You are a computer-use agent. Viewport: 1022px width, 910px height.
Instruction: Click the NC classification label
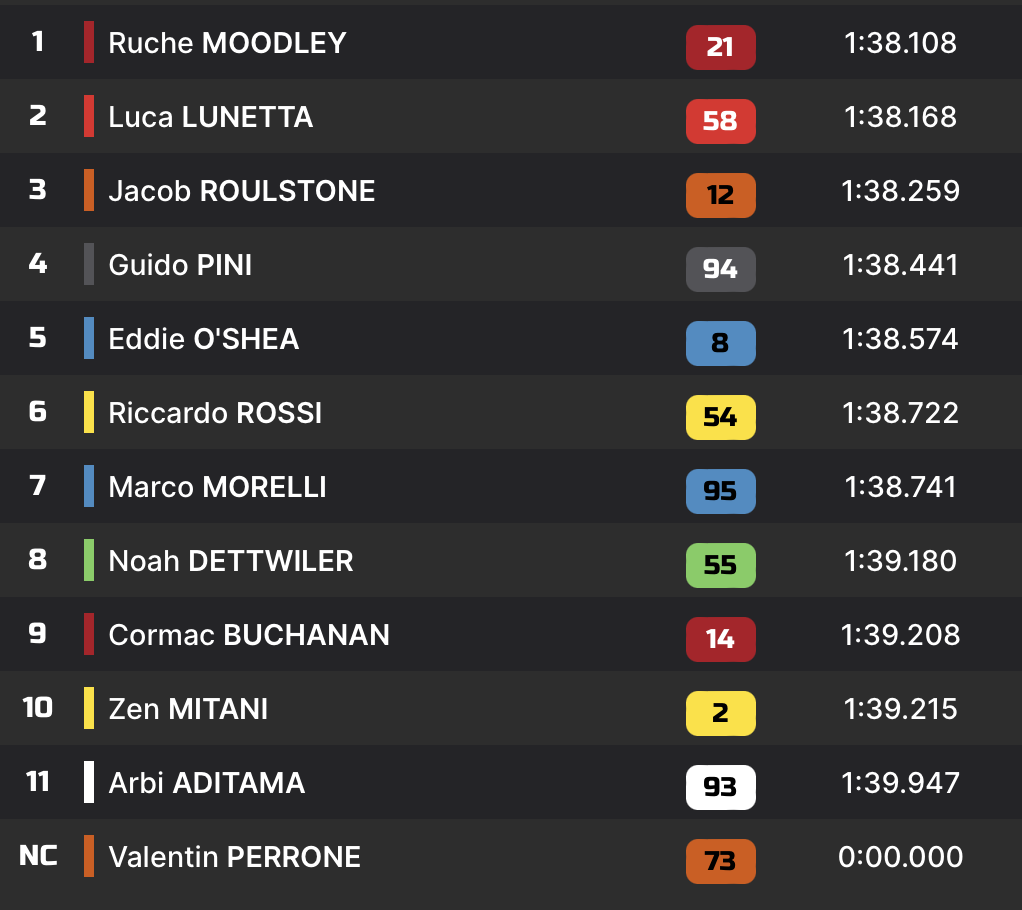pos(38,856)
